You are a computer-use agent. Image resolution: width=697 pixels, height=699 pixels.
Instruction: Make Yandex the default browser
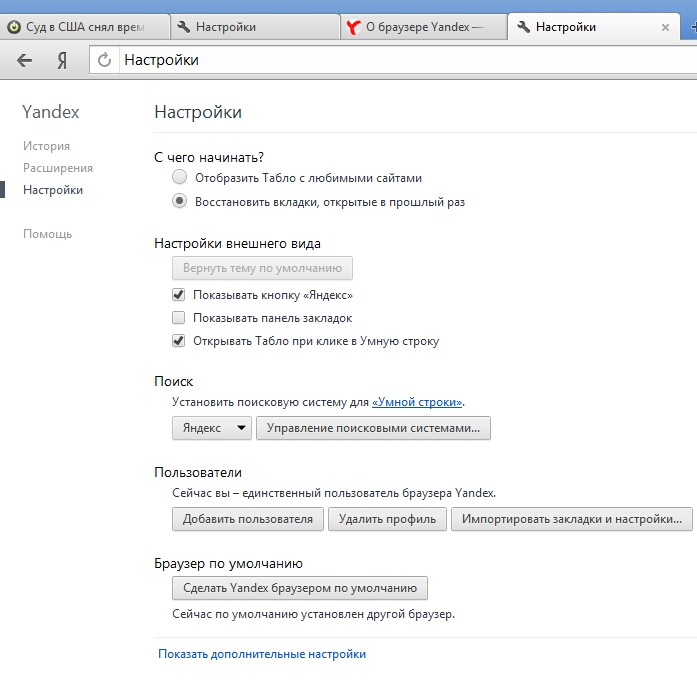click(300, 588)
